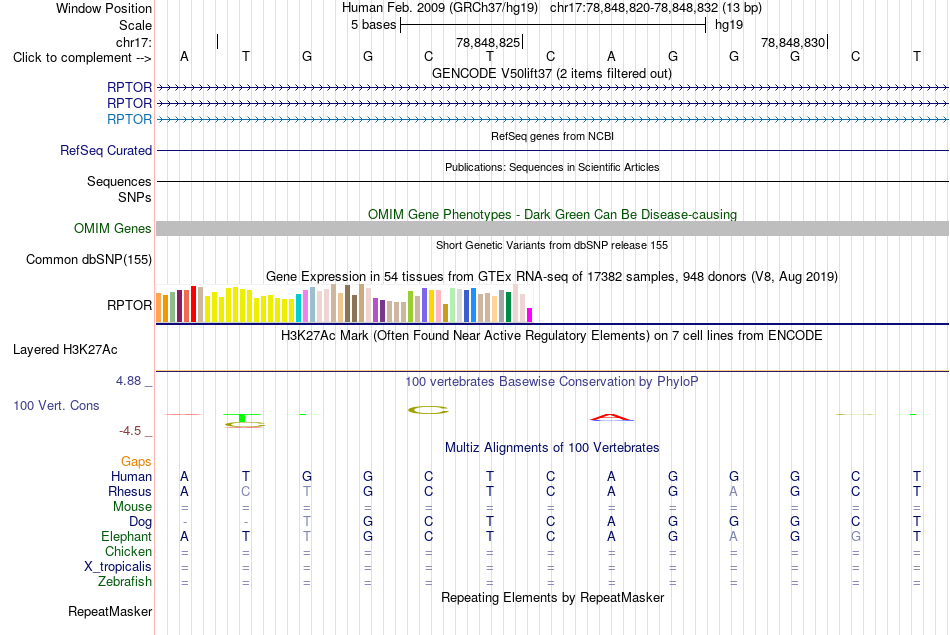950x635 pixels.
Task: Click the 4.88 conservation scale value
Action: coord(128,381)
